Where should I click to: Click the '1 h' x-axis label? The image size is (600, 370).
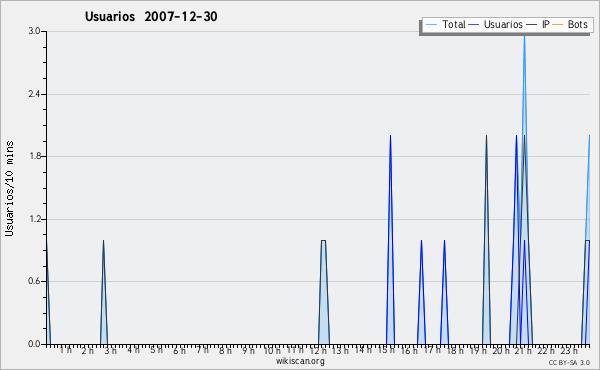[65, 350]
